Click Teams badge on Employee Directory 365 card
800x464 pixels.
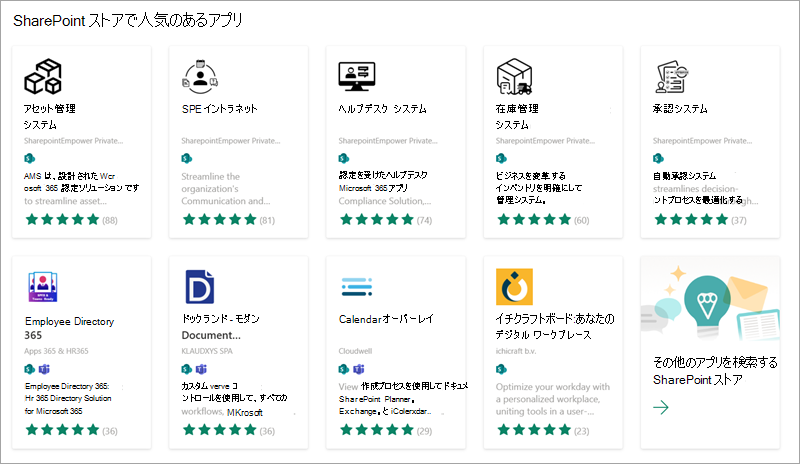(x=44, y=369)
